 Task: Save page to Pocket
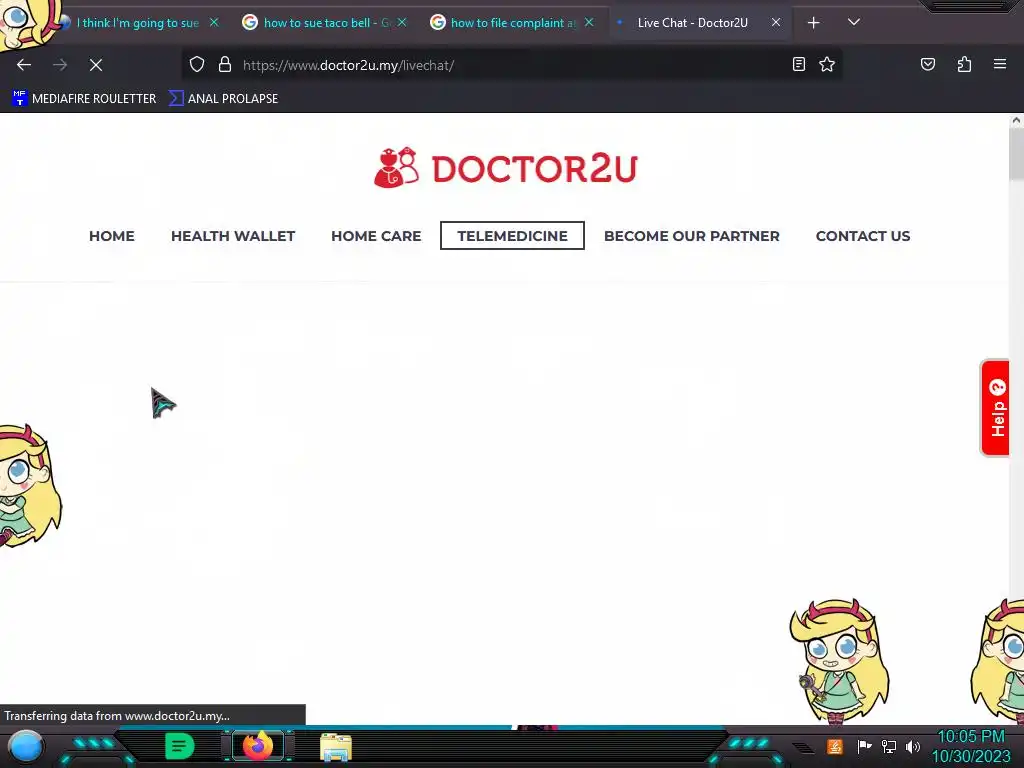928,64
